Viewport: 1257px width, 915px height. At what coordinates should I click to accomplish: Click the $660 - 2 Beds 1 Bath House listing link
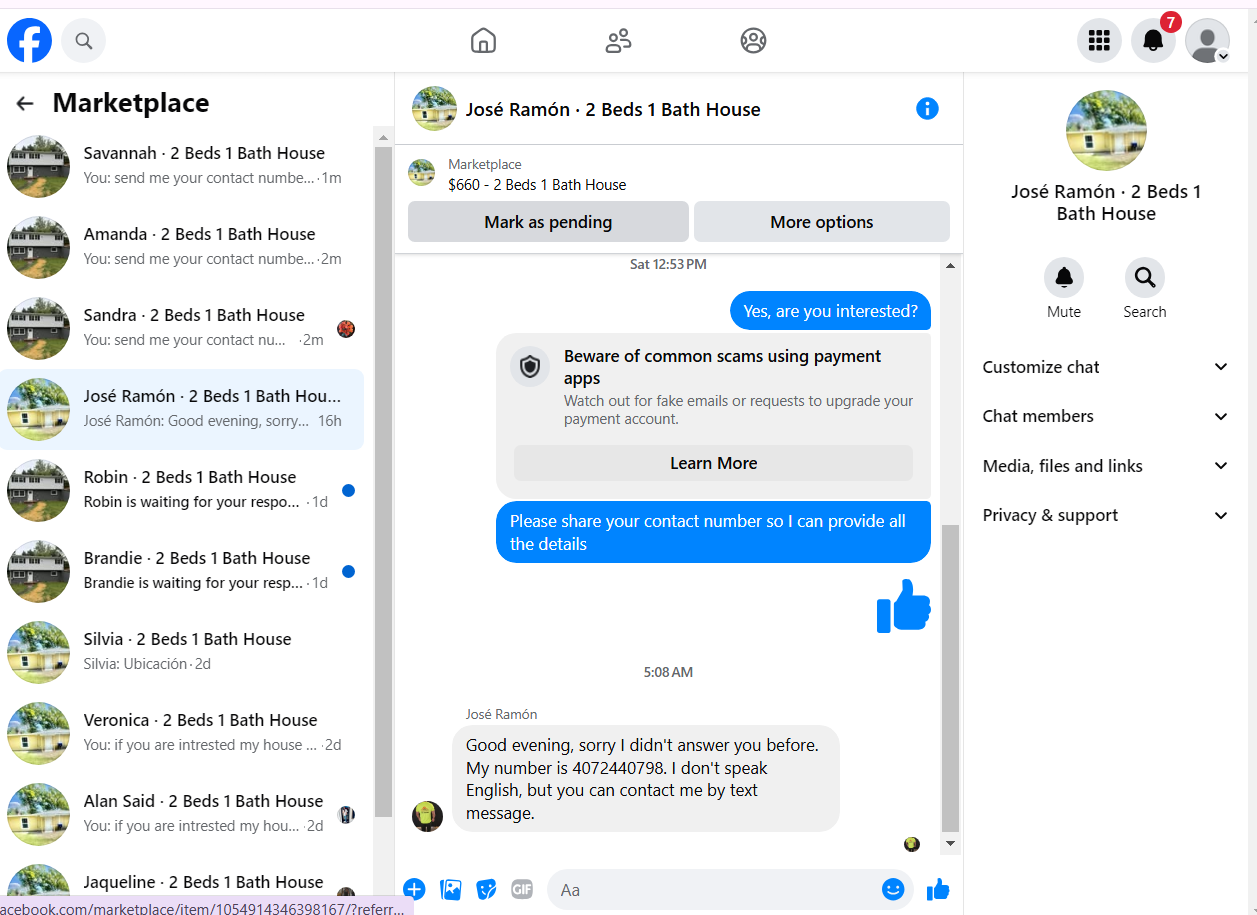pyautogui.click(x=537, y=185)
